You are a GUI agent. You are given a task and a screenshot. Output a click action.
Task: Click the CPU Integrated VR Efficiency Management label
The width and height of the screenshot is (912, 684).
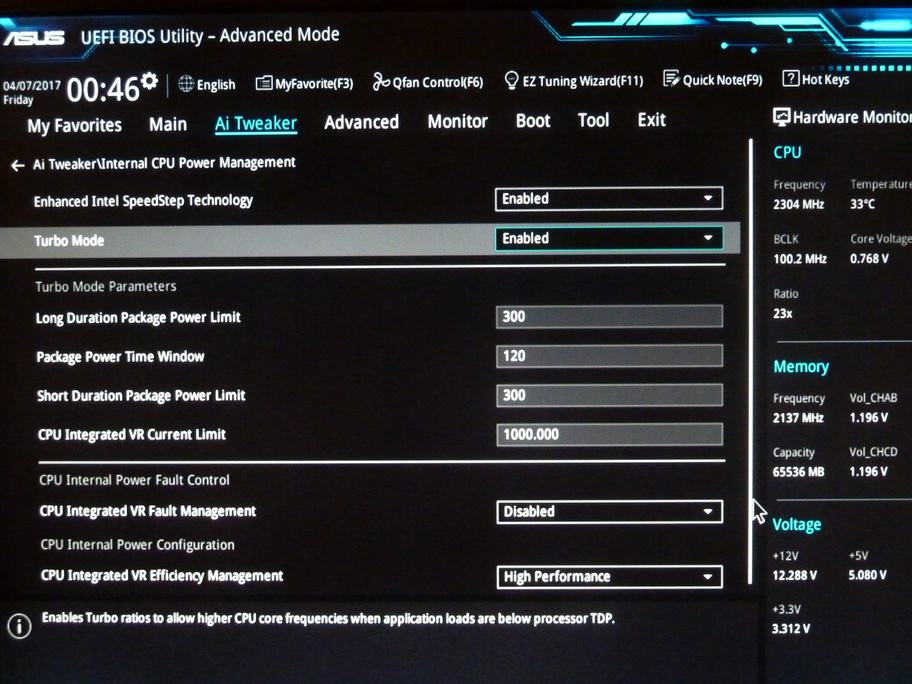click(162, 576)
